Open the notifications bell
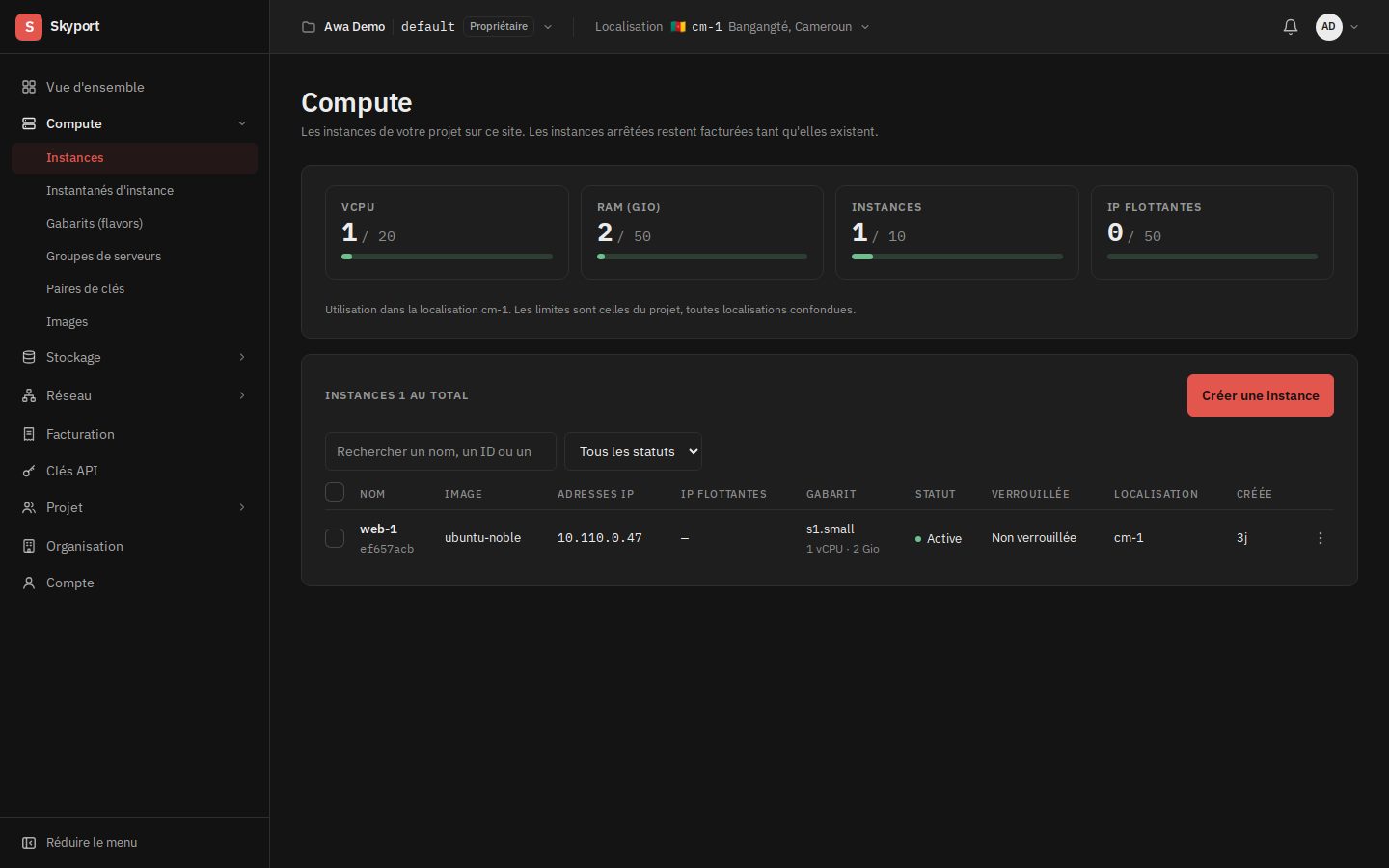 pos(1291,27)
